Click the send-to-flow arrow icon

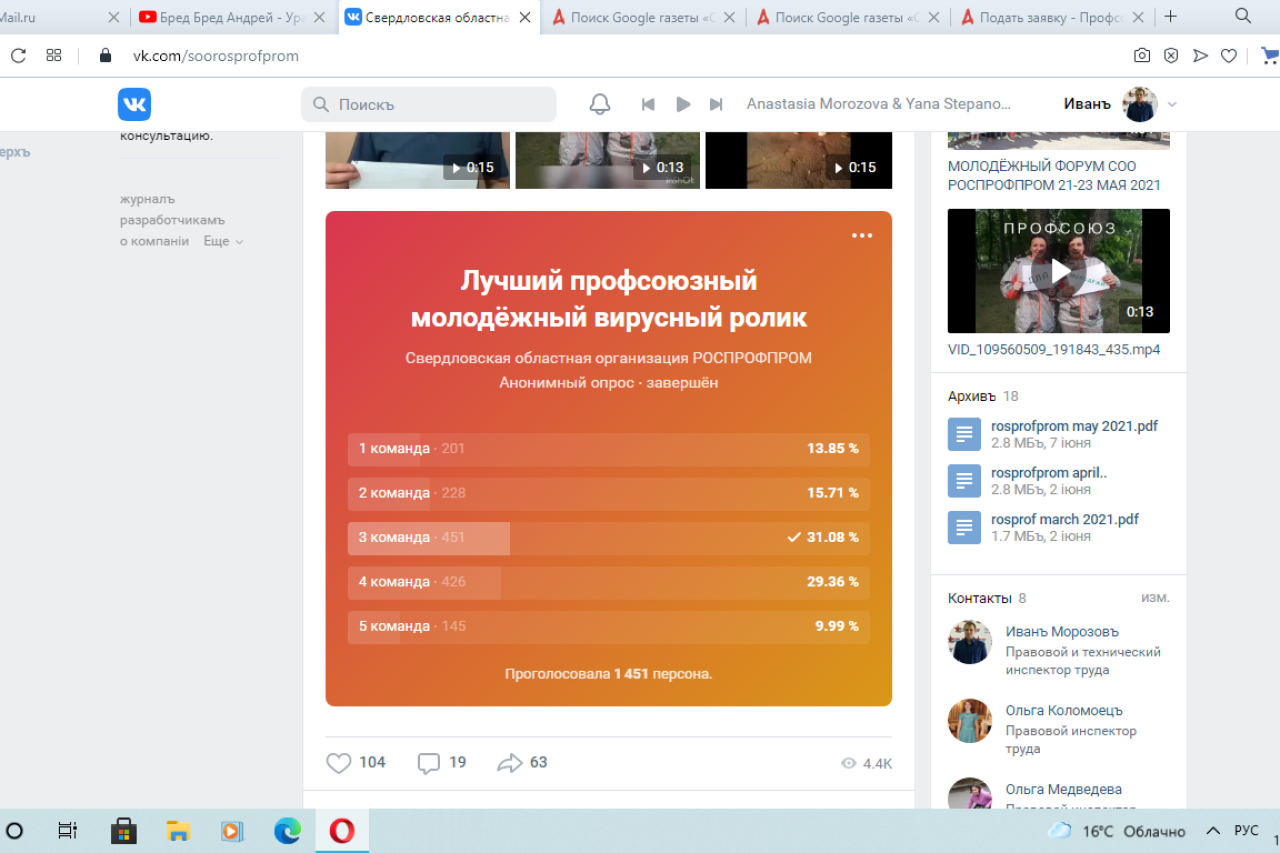pos(1200,56)
